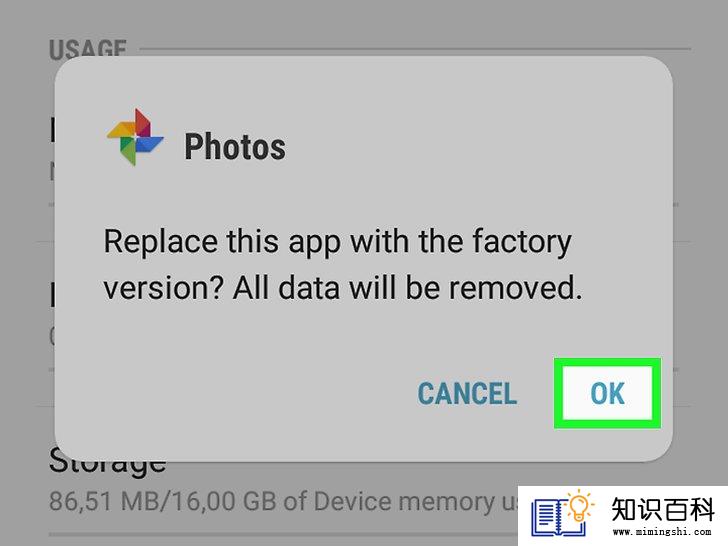The image size is (728, 546).
Task: Click the lightbulb in the watermark logo
Action: click(x=579, y=506)
